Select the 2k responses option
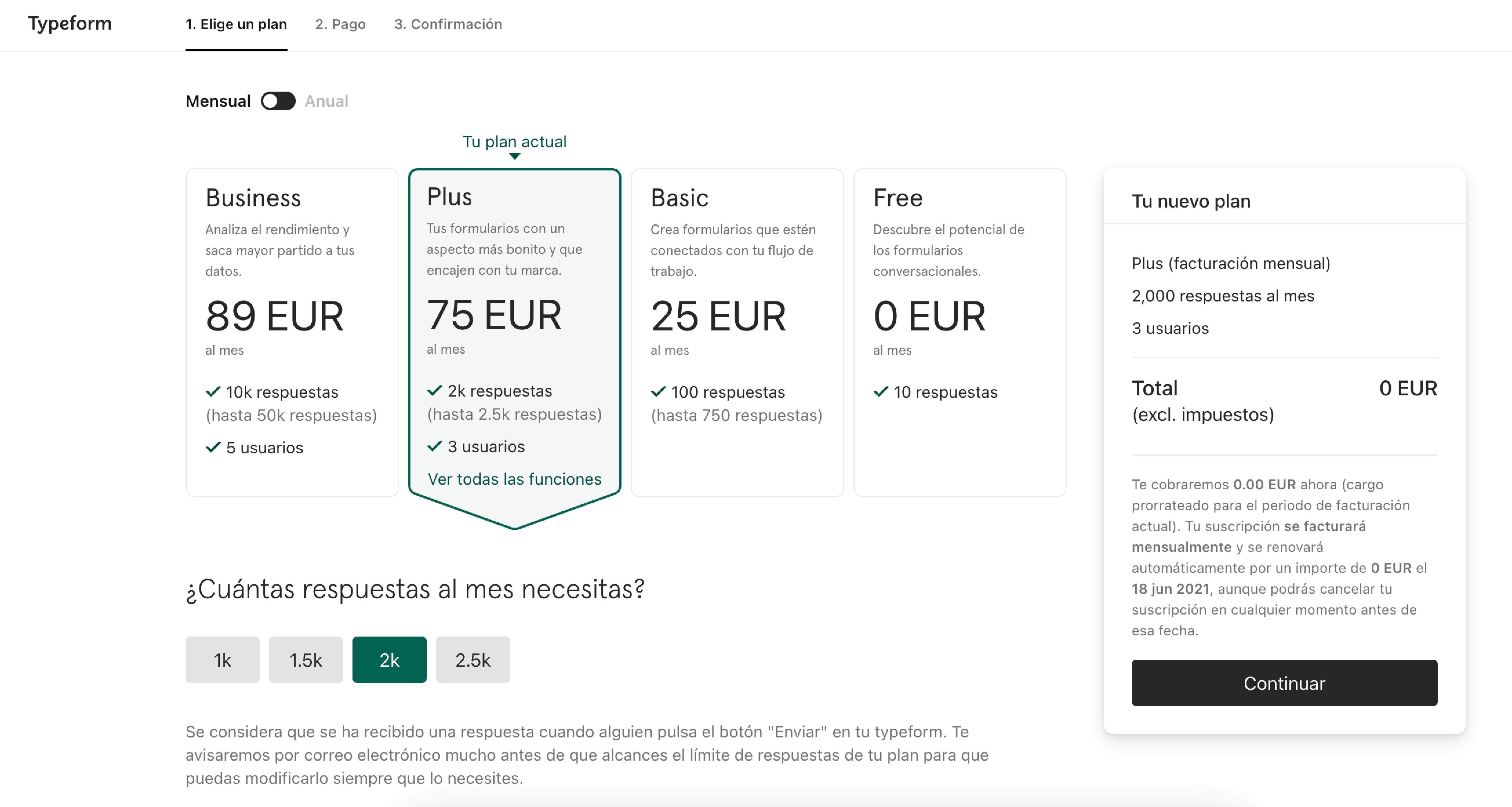Image resolution: width=1512 pixels, height=807 pixels. point(389,660)
